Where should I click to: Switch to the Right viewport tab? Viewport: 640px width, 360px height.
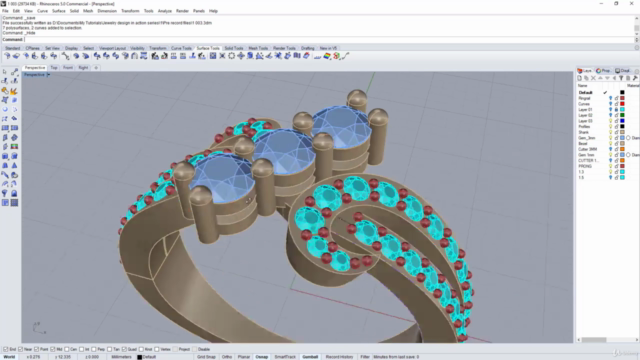click(x=83, y=68)
